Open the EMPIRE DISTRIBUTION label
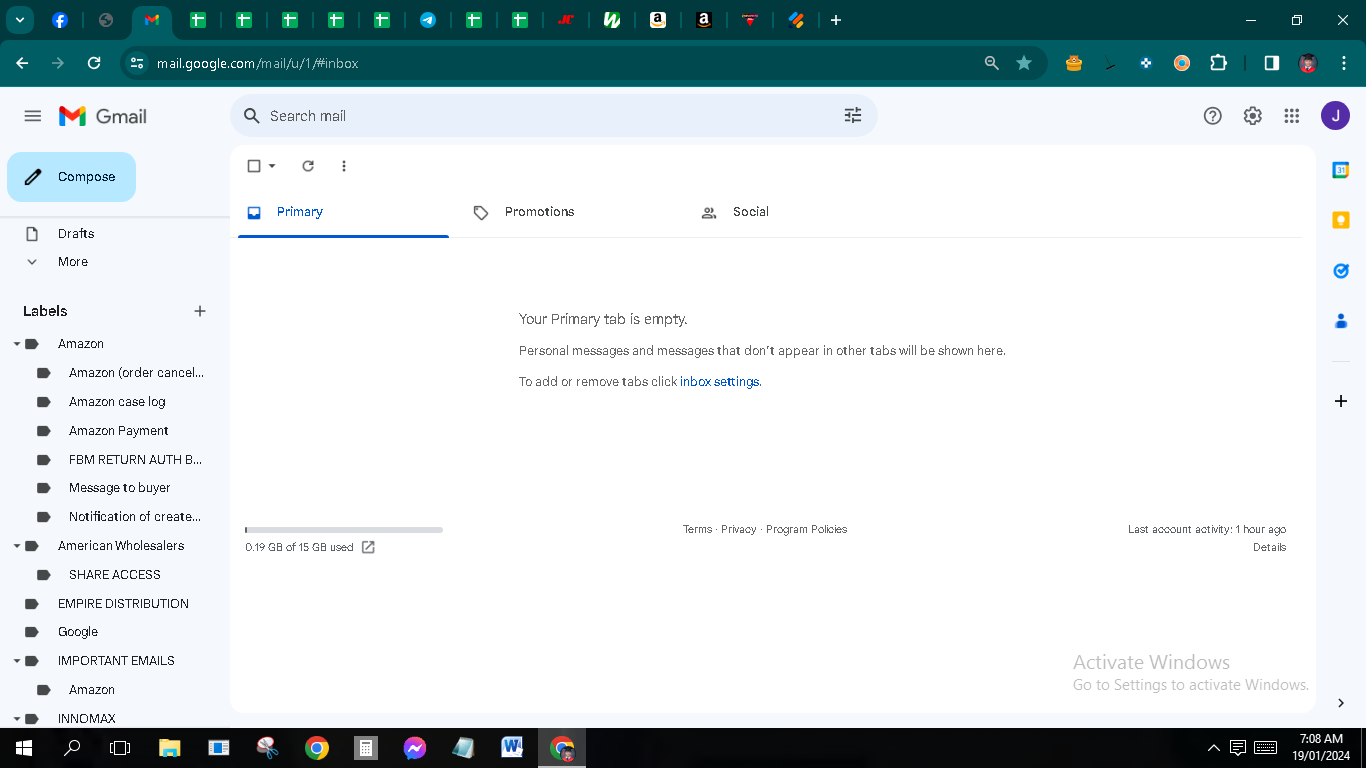This screenshot has height=768, width=1366. click(x=123, y=604)
